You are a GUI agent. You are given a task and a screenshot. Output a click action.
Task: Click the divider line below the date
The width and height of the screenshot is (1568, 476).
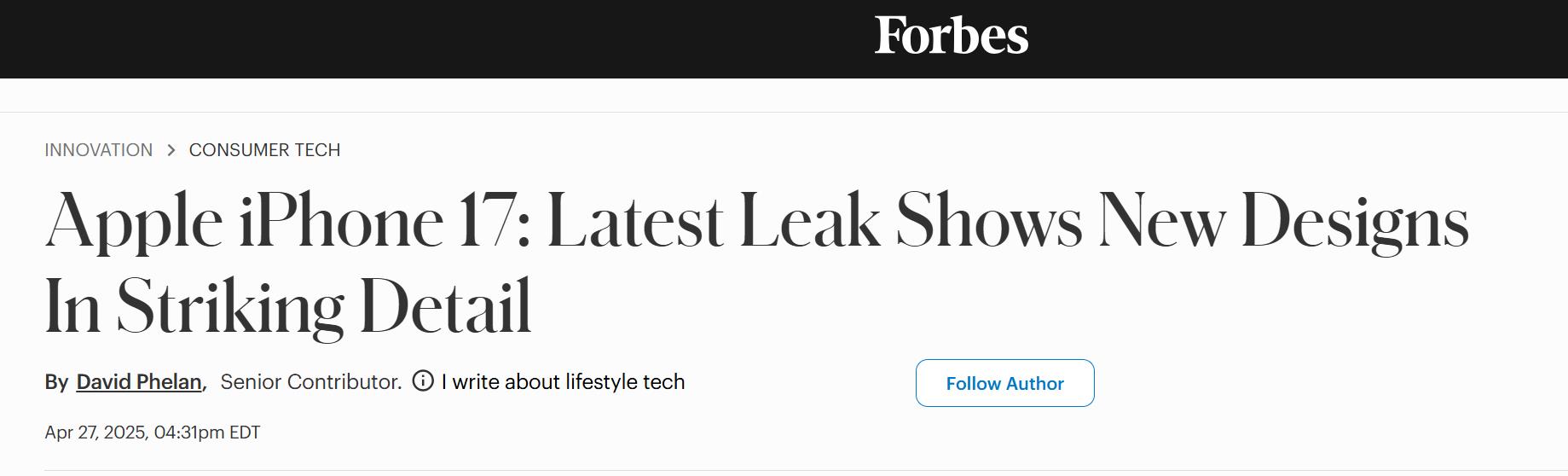click(x=767, y=470)
